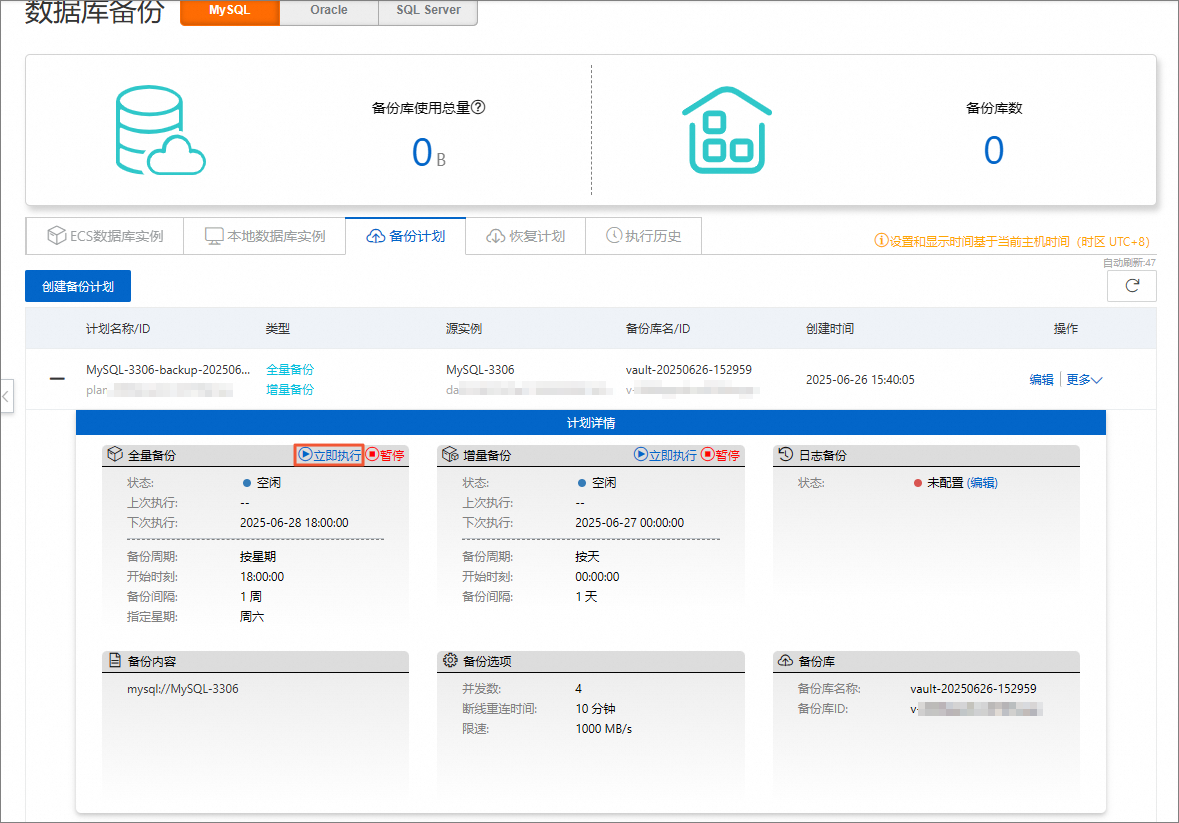The height and width of the screenshot is (823, 1179).
Task: Click the 类型 column header
Action: 277,328
